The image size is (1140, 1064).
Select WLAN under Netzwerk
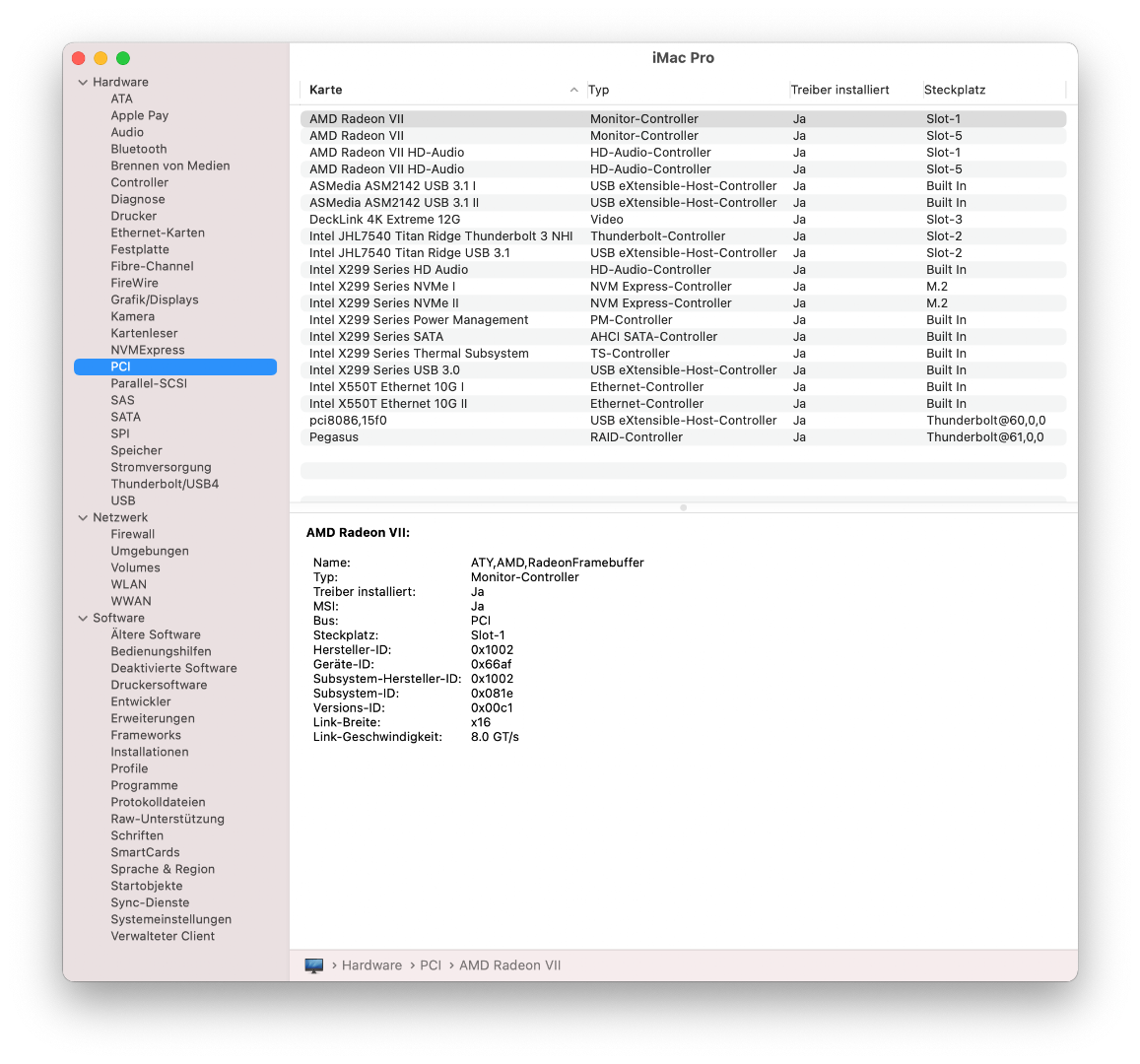[129, 584]
